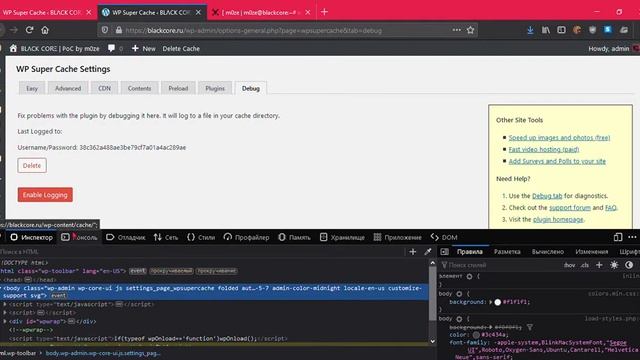Close the m0ze blackcore terminal tab

pyautogui.click(x=308, y=12)
